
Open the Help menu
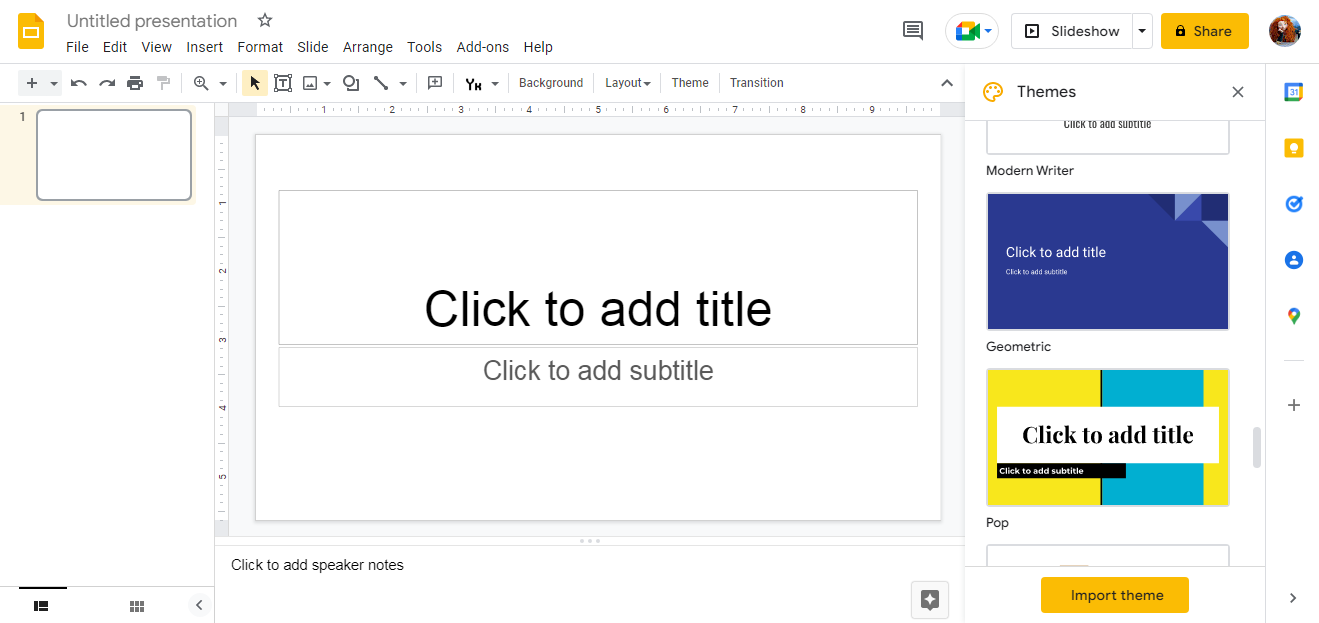(x=538, y=47)
